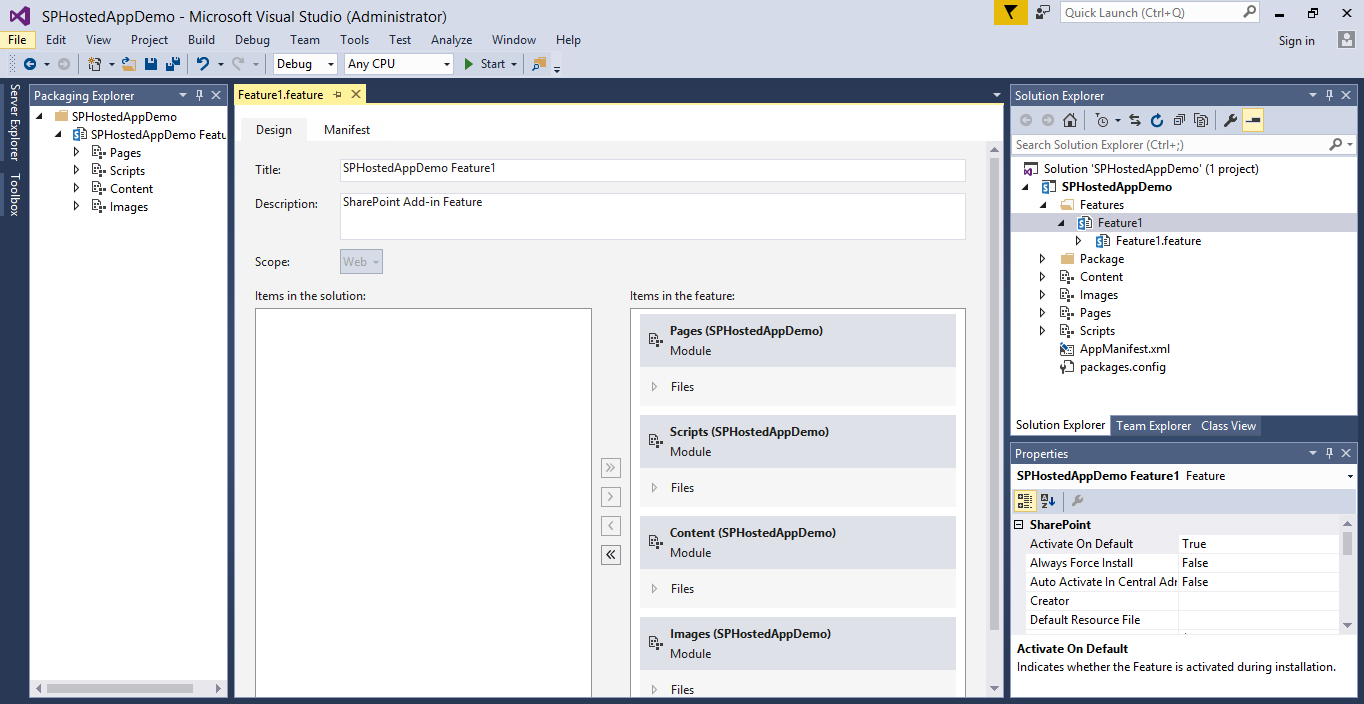Screen dimensions: 1364x704
Task: Save the current file with Save icon
Action: [151, 64]
